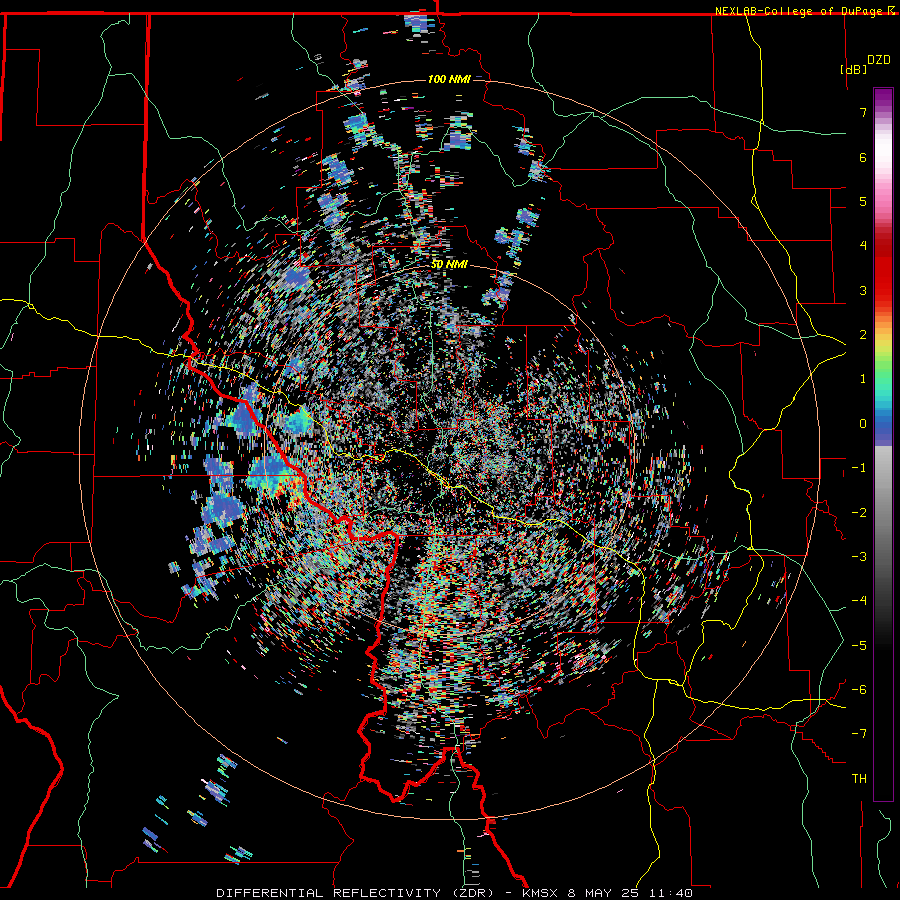Click the TH label below color scale

coord(859,779)
